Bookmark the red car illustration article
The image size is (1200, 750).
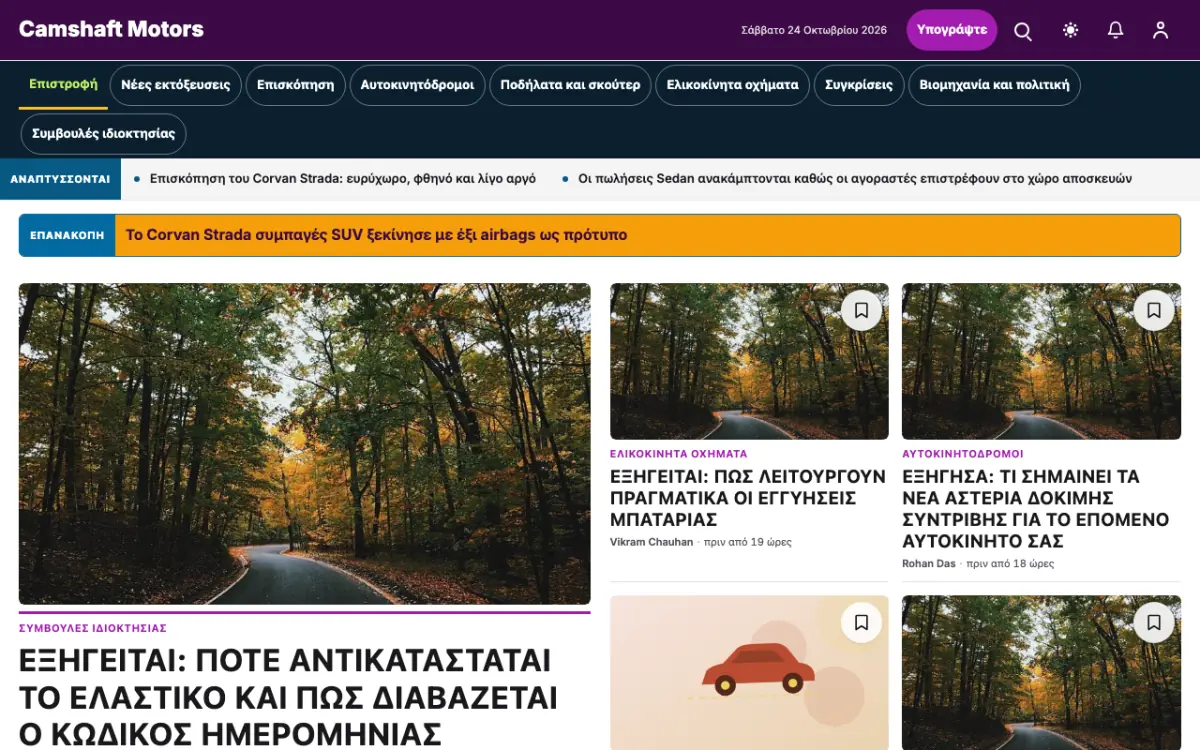(x=861, y=623)
